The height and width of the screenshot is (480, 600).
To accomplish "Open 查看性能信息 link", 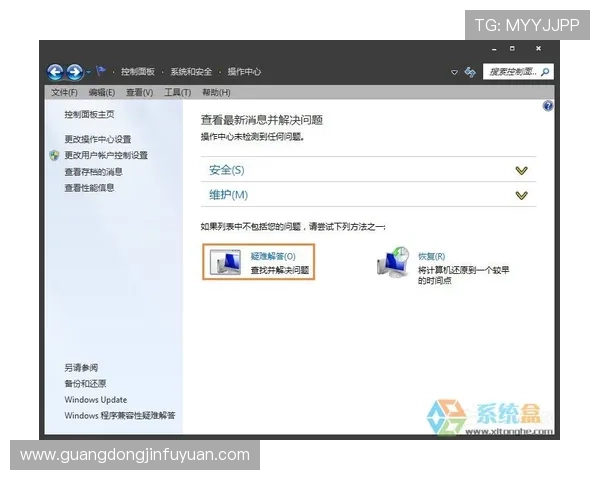I will coord(89,188).
